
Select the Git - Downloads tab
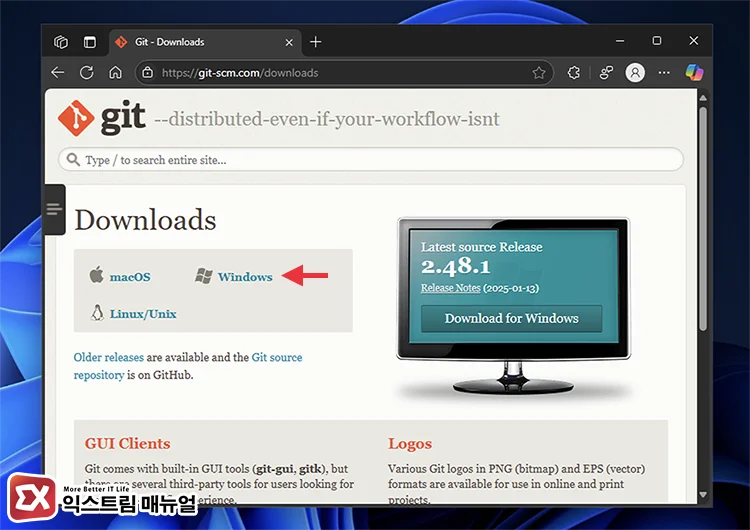click(x=190, y=42)
